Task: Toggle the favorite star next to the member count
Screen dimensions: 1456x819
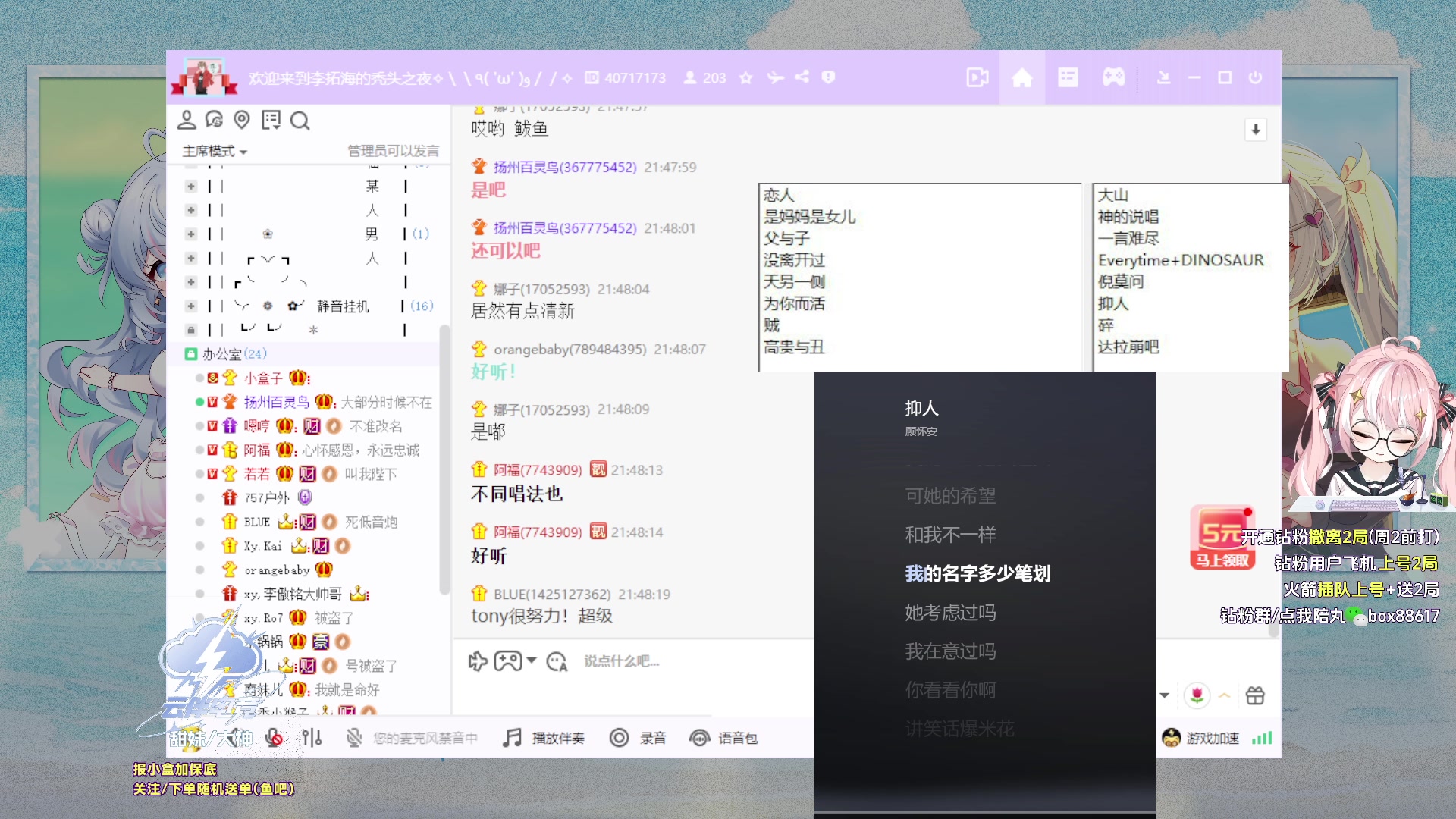Action: tap(745, 77)
